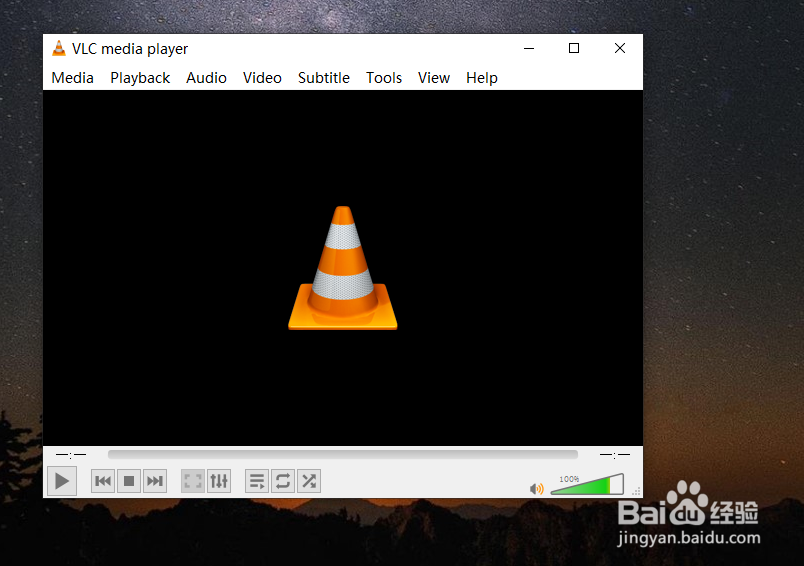804x566 pixels.
Task: Mute audio via speaker icon
Action: [x=536, y=489]
